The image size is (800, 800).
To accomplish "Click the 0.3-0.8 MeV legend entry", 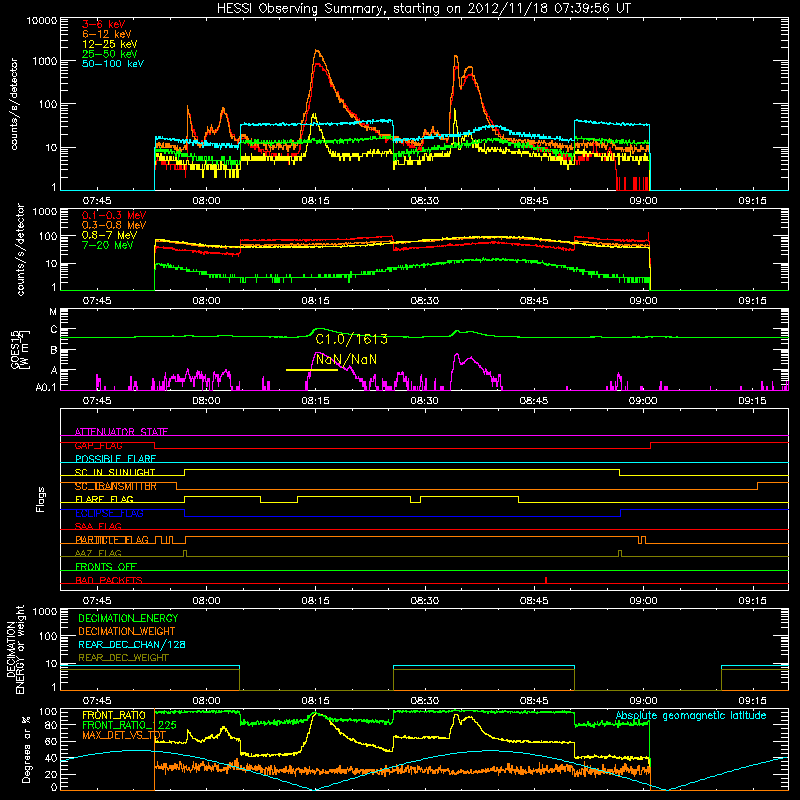I will pos(114,225).
